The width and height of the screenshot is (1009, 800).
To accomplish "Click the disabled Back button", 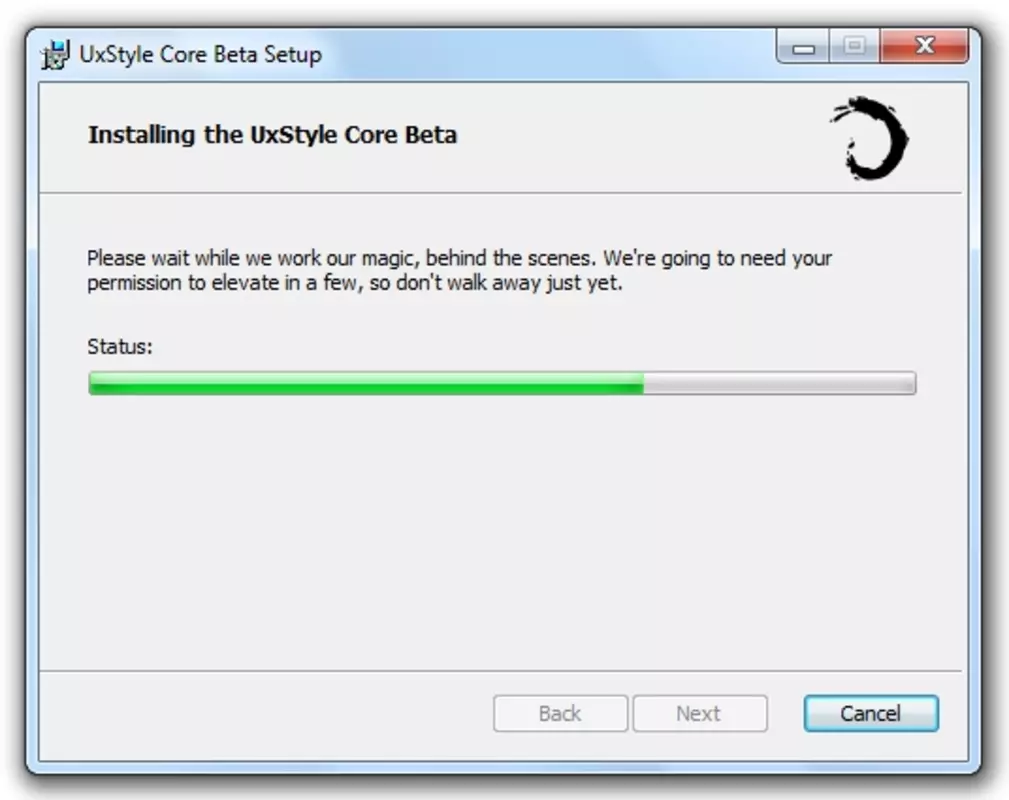I will click(x=560, y=713).
